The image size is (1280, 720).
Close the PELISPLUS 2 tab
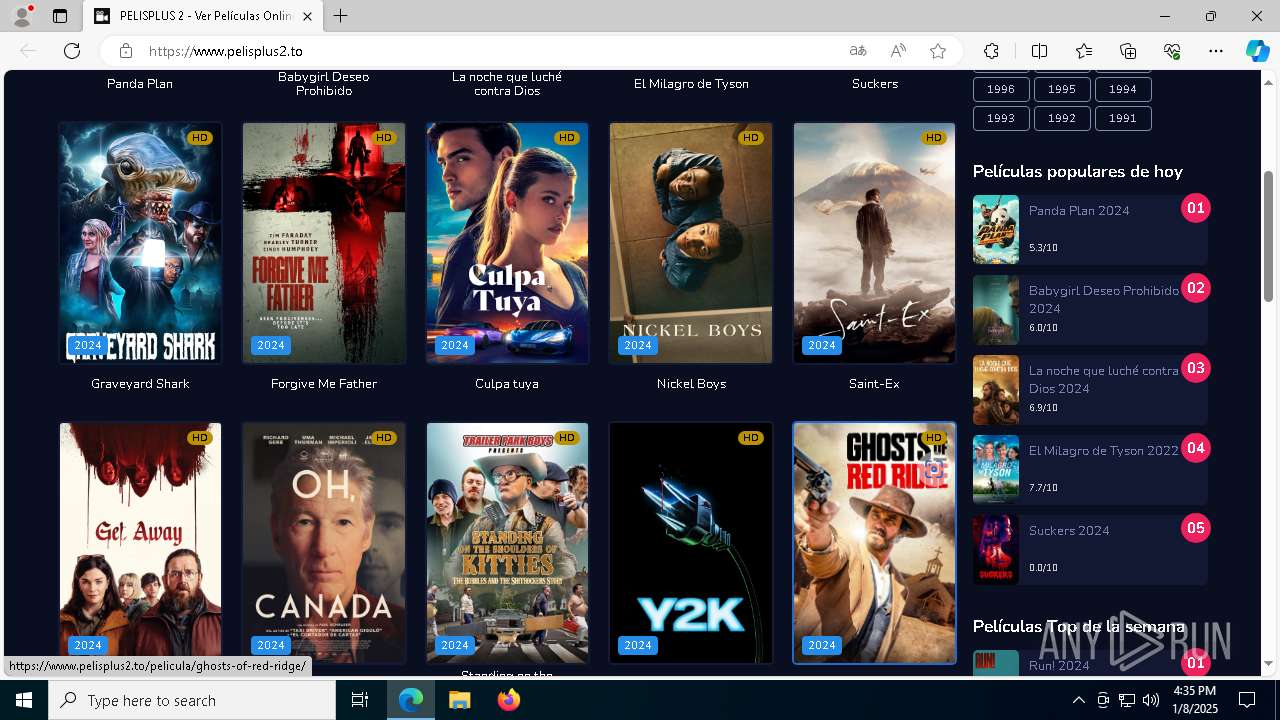pyautogui.click(x=307, y=16)
